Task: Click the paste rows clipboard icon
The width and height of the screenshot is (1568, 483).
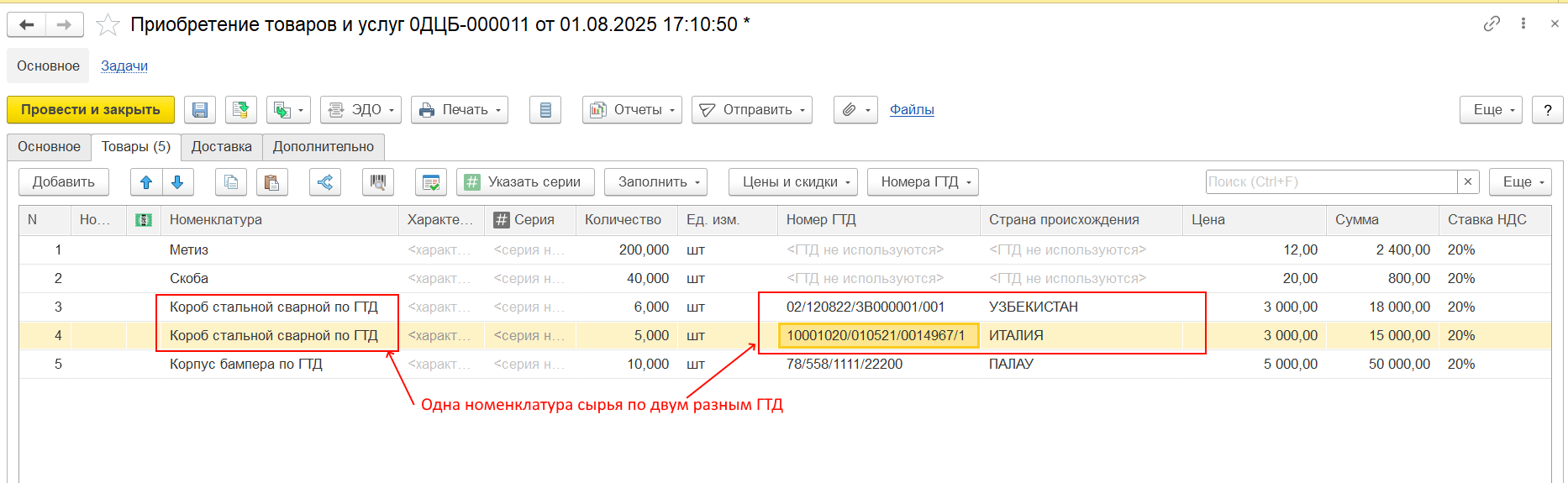Action: (271, 182)
